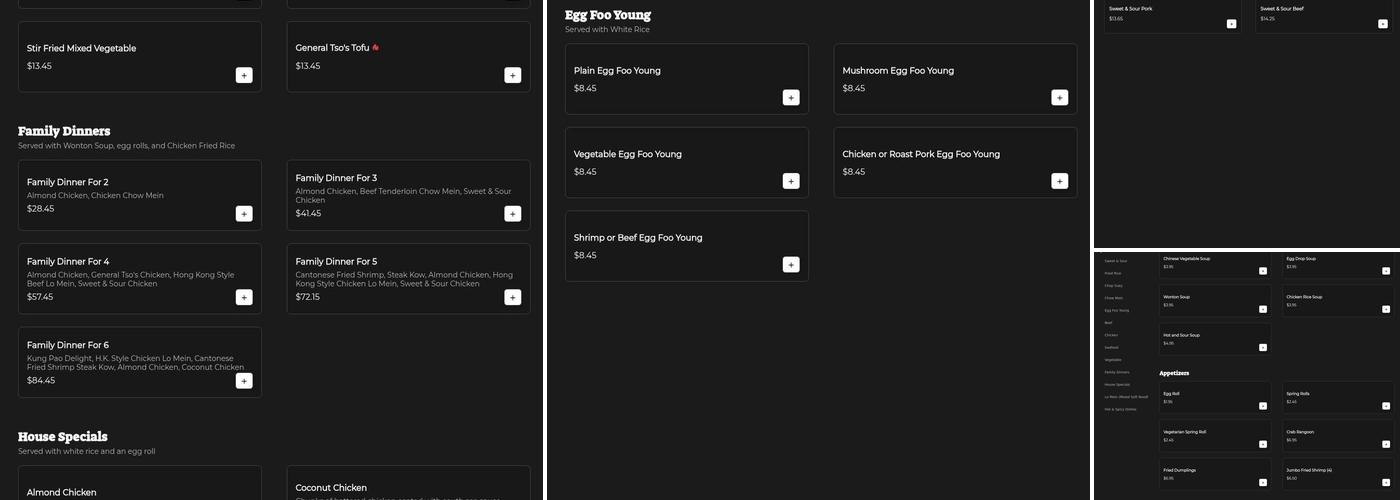Add Stir Fried Mixed Vegetable to cart
The height and width of the screenshot is (500, 1400).
click(x=244, y=75)
